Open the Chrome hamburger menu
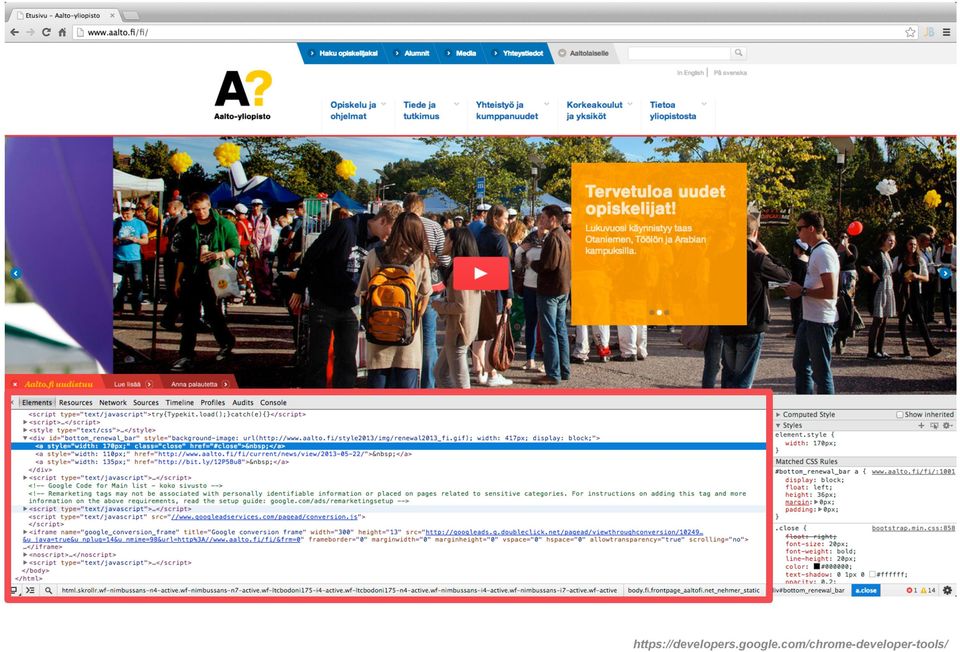 pos(947,32)
